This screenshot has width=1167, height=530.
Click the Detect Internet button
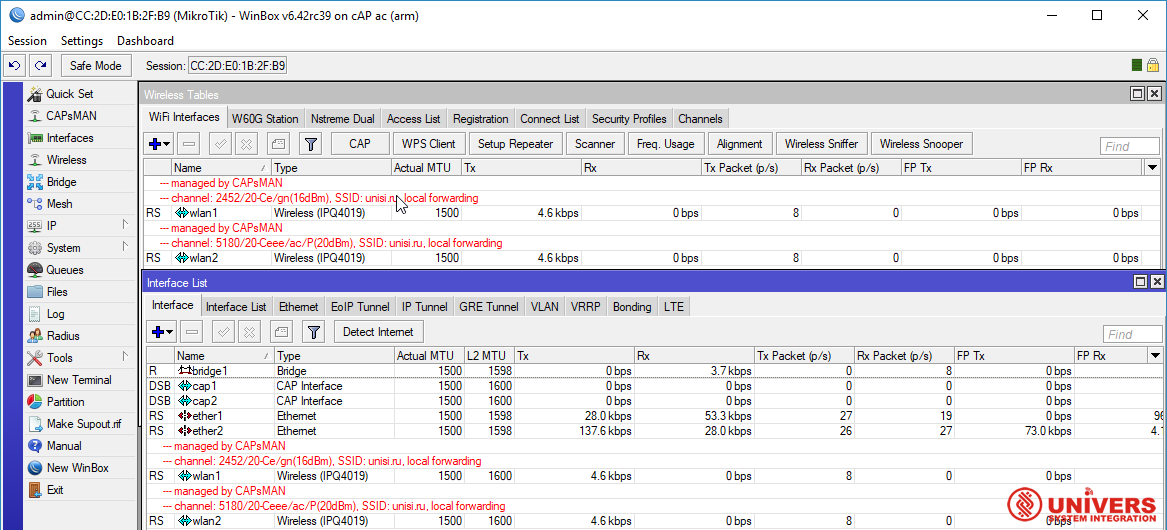[378, 332]
